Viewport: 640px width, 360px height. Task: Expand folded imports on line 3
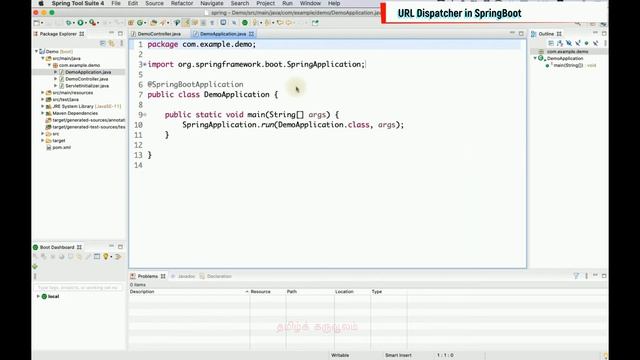click(x=144, y=64)
